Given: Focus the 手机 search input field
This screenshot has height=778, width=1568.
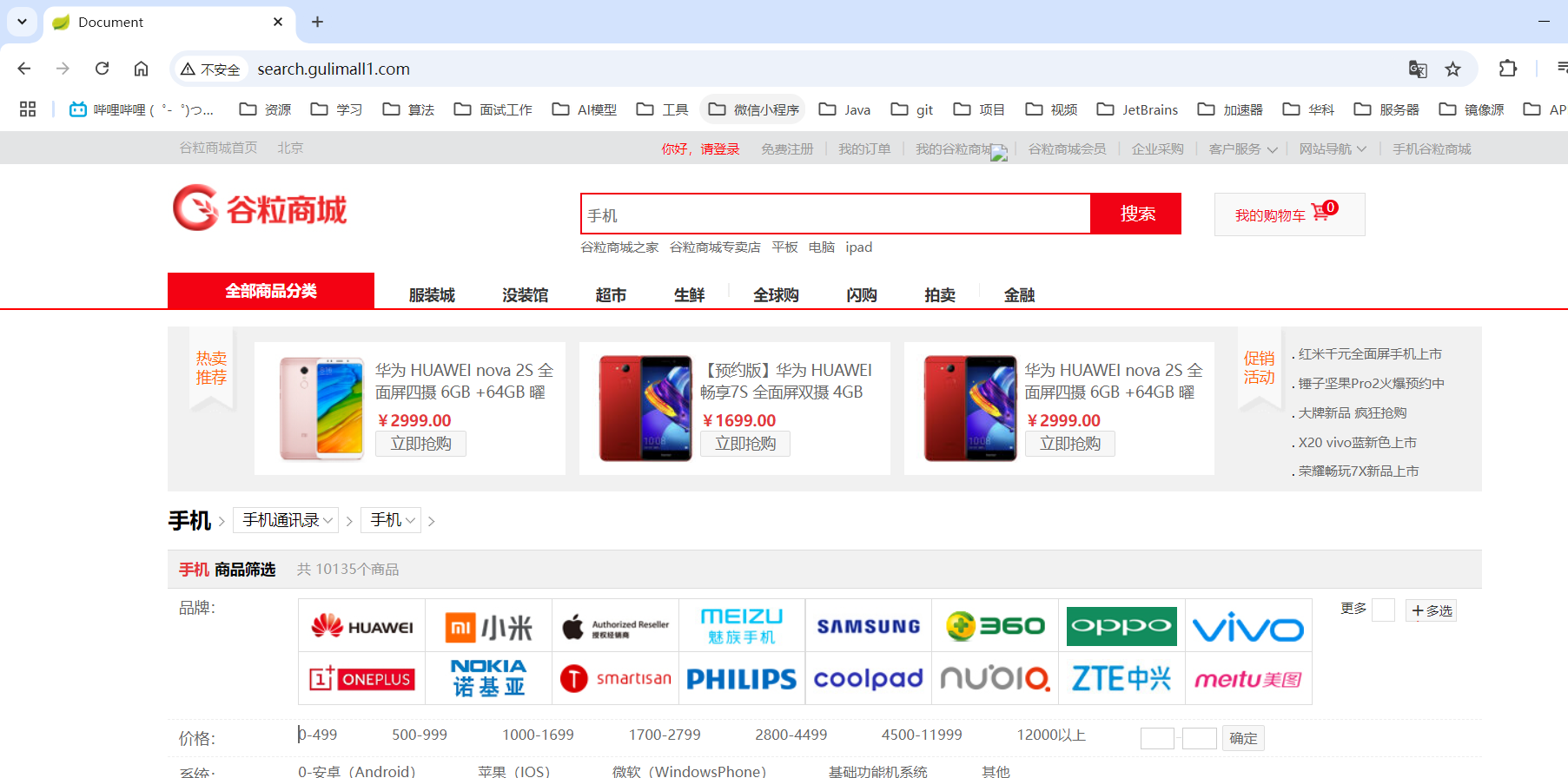Looking at the screenshot, I should point(836,214).
